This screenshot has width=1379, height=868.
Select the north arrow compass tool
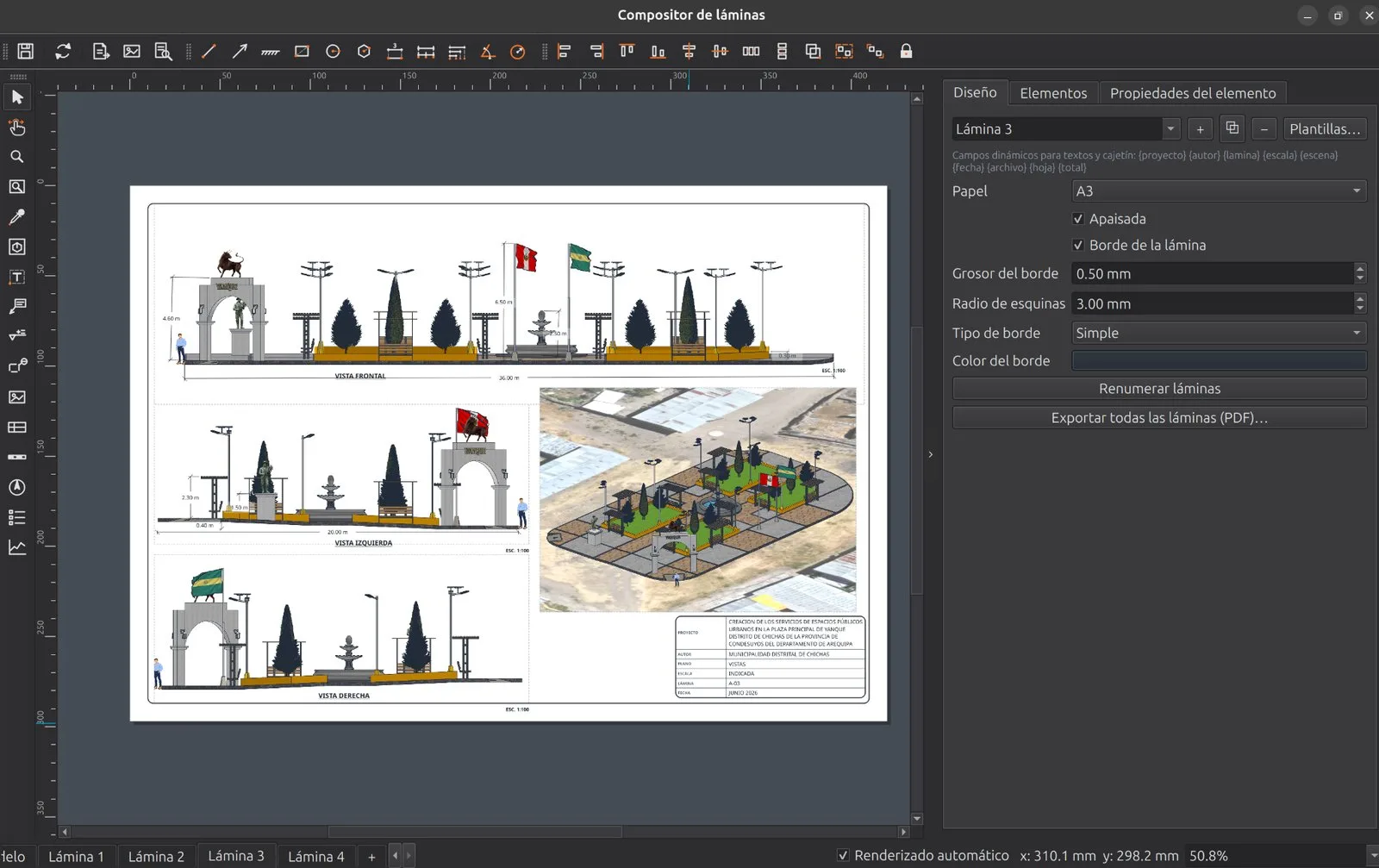(x=17, y=488)
